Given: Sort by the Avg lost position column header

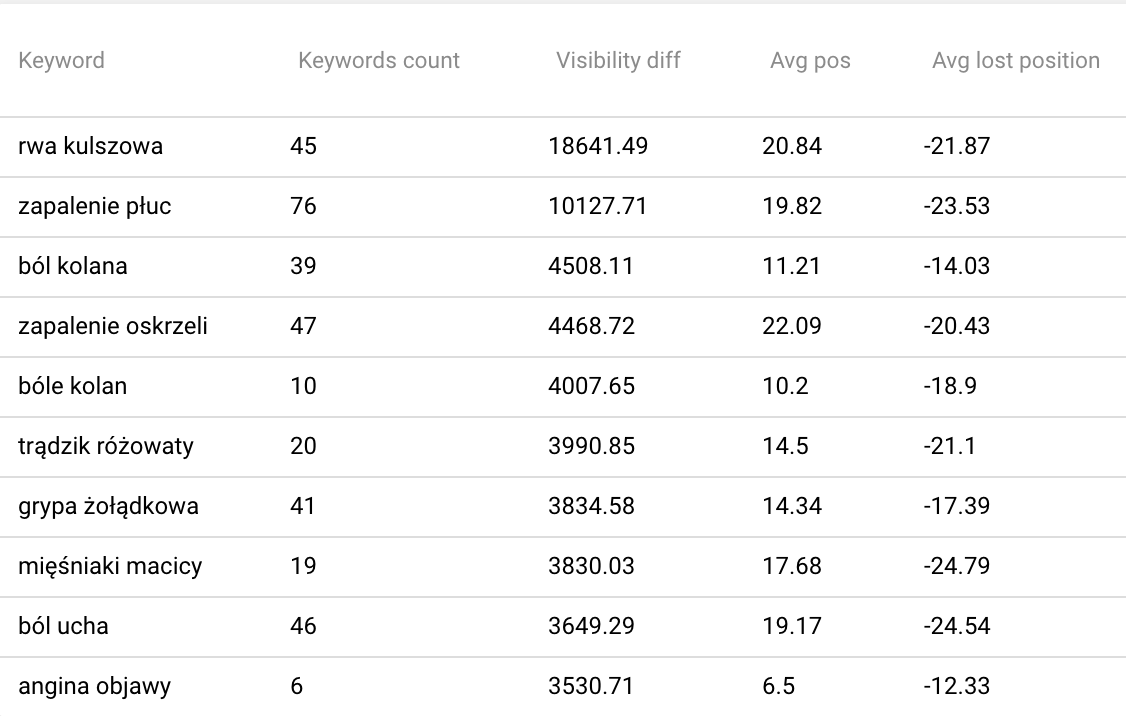Looking at the screenshot, I should (x=1015, y=60).
